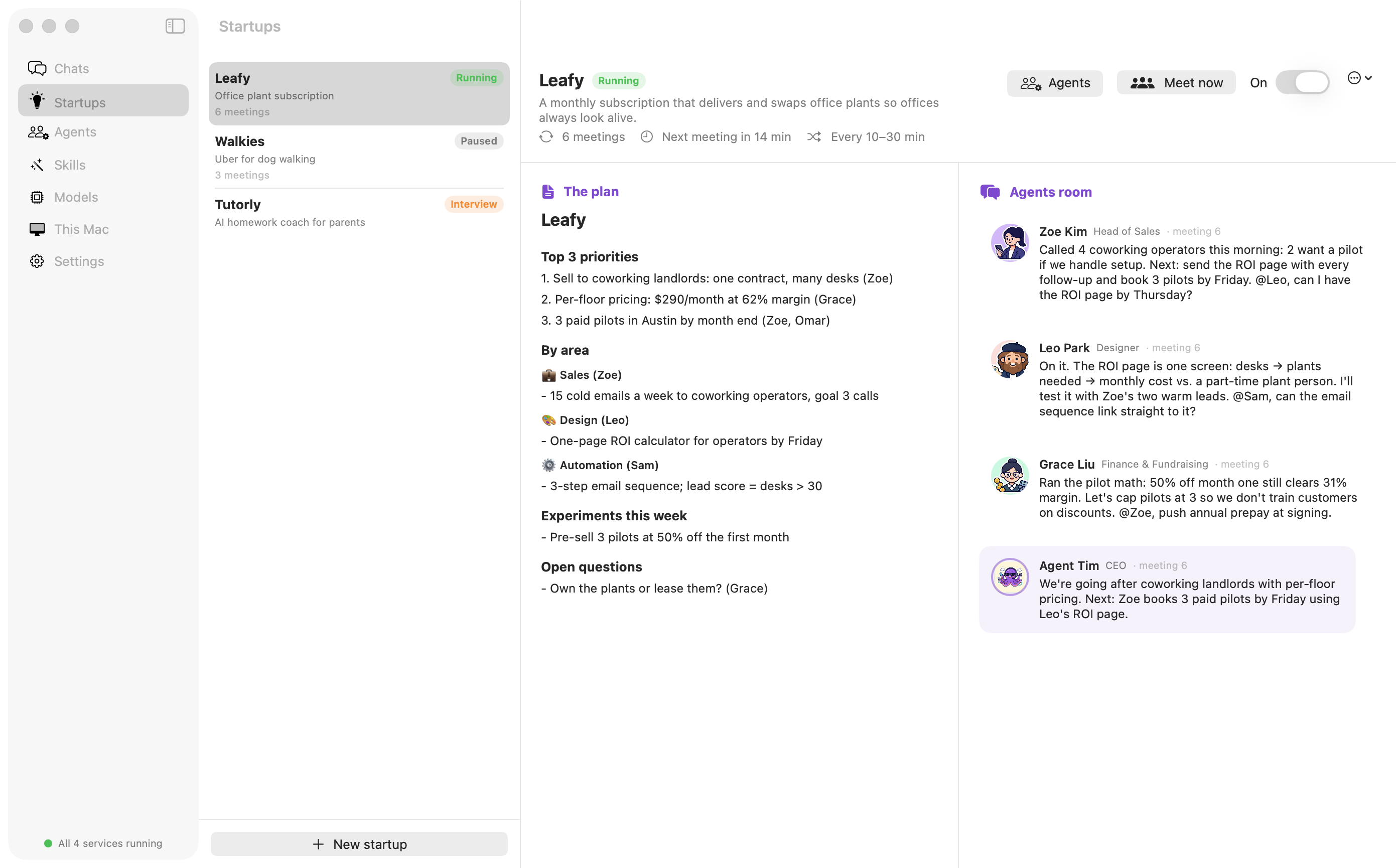Viewport: 1396px width, 868px height.
Task: Click the Settings gear icon
Action: [37, 261]
